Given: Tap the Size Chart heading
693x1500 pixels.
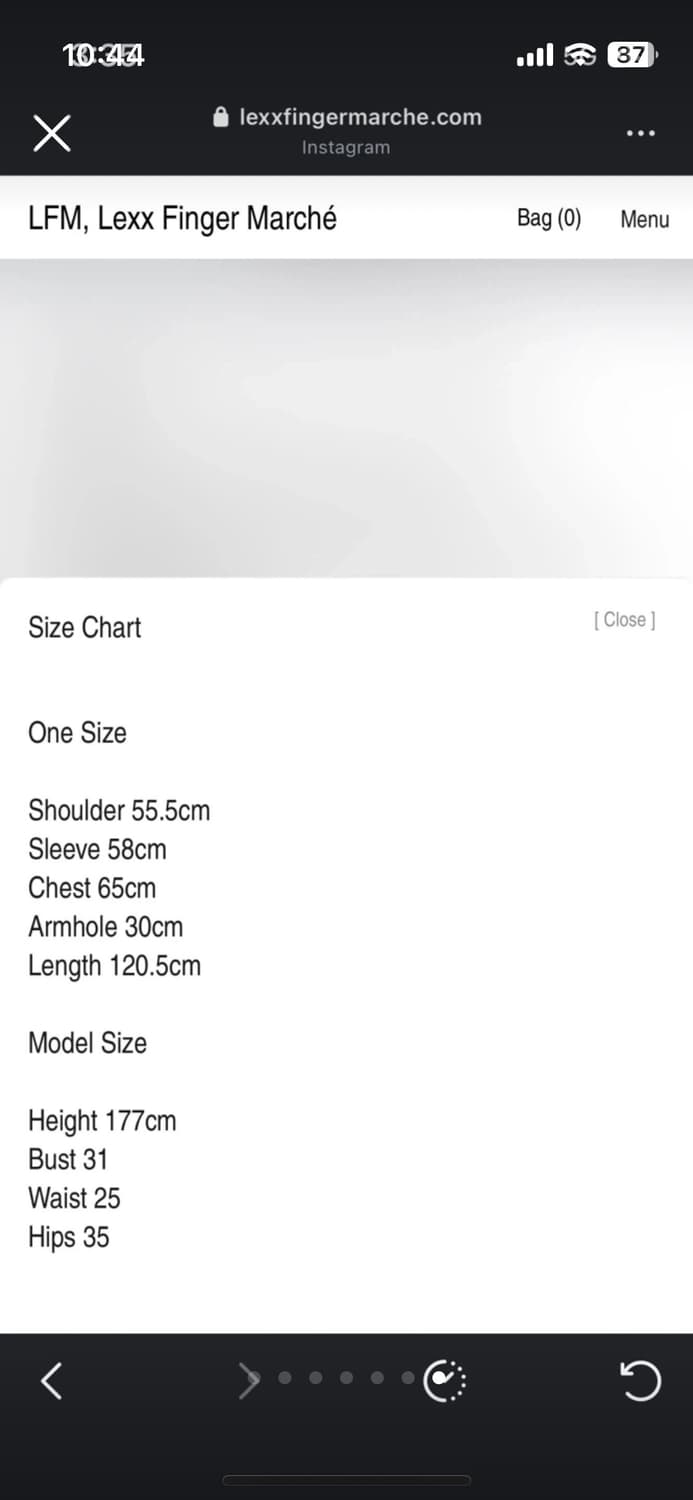Looking at the screenshot, I should point(85,627).
